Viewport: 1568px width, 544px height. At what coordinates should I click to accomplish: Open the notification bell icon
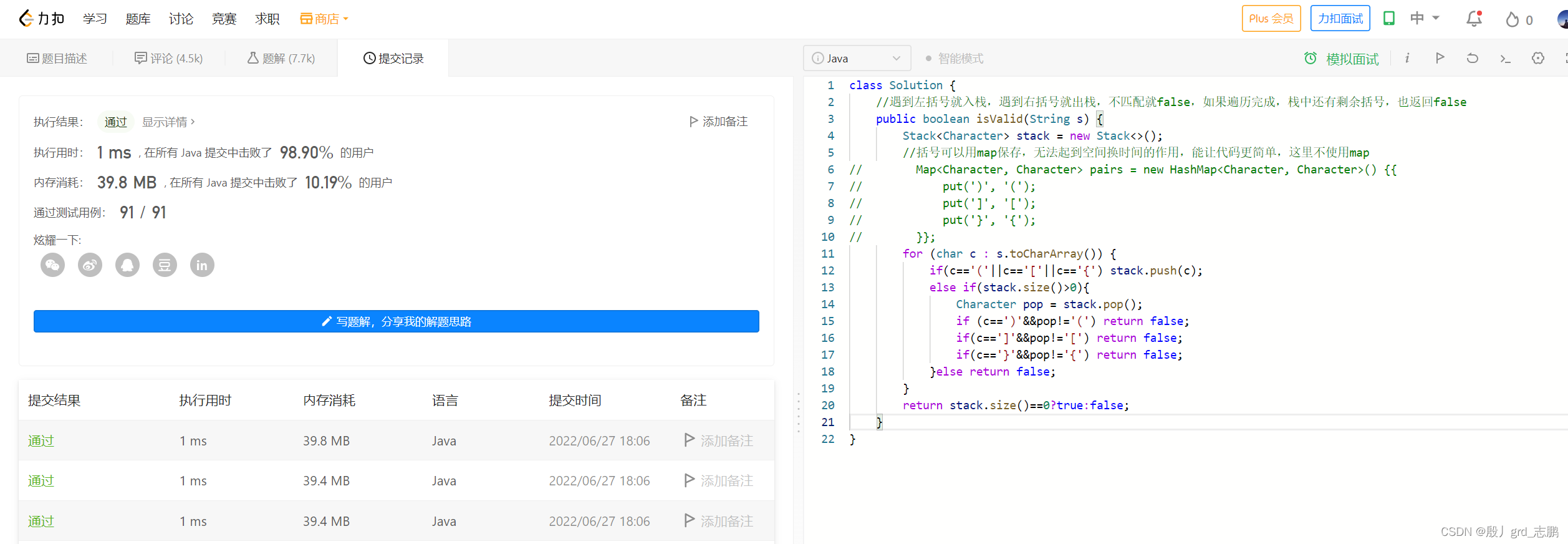(1474, 19)
